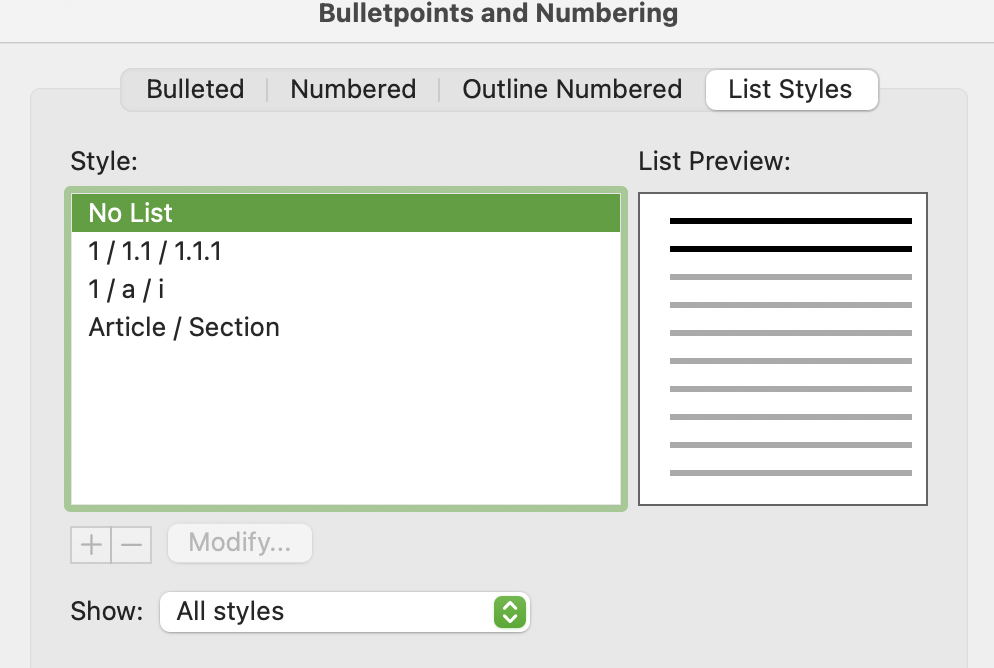Open the Outline Numbered tab
Viewport: 994px width, 668px height.
click(x=572, y=89)
